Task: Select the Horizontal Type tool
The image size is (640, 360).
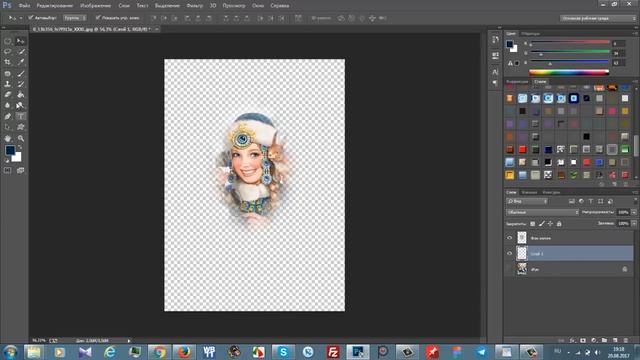Action: point(20,116)
